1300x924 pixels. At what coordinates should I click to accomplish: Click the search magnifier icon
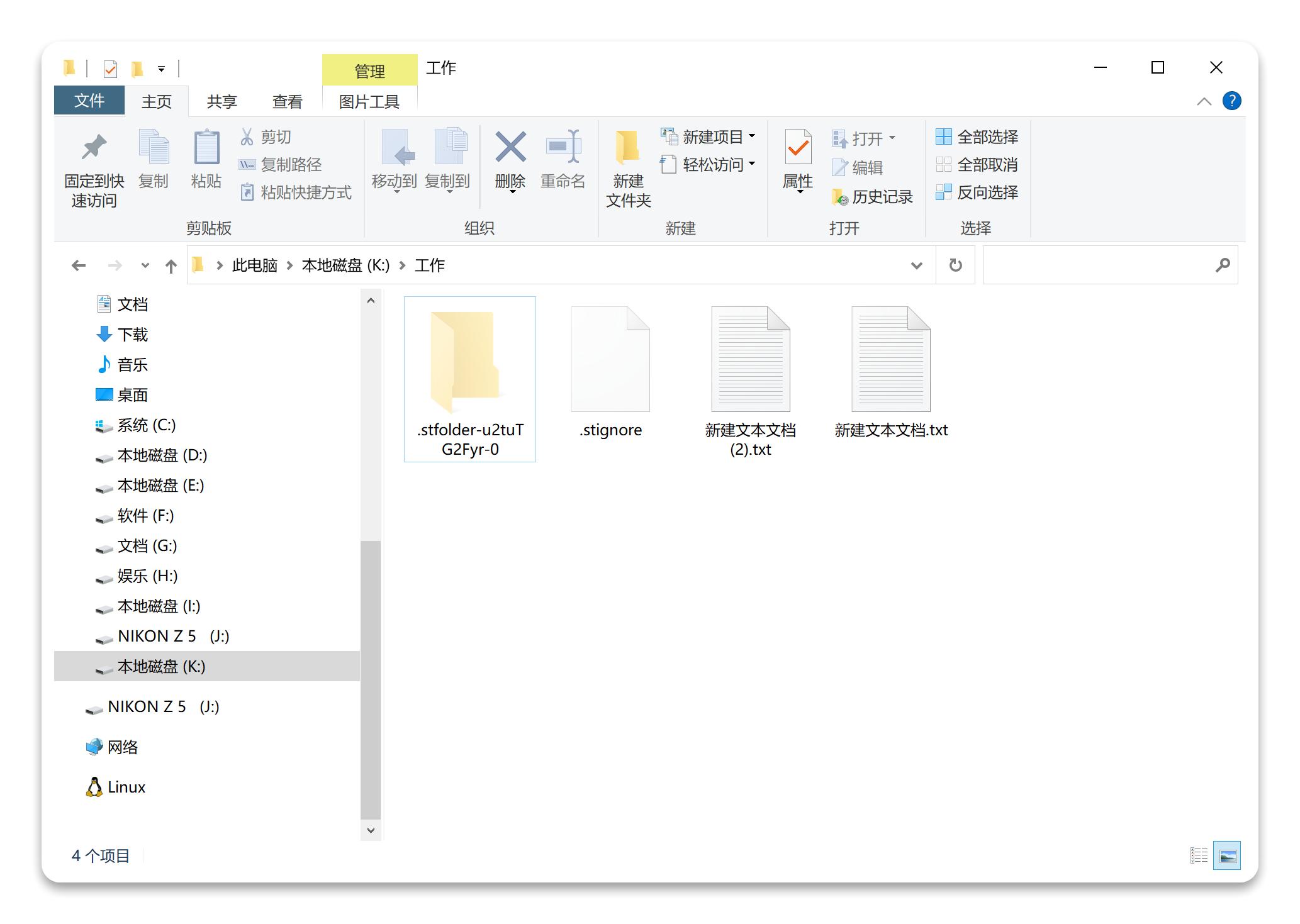1222,265
